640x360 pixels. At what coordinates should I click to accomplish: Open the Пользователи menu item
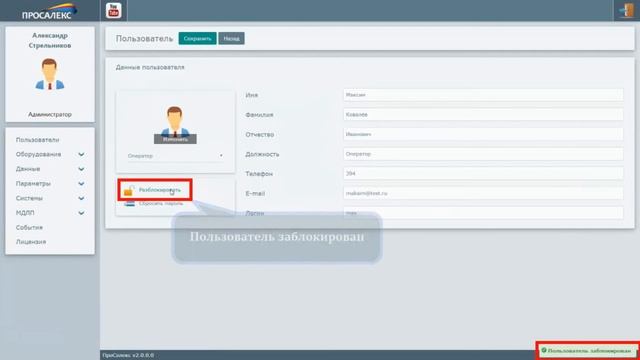point(38,140)
